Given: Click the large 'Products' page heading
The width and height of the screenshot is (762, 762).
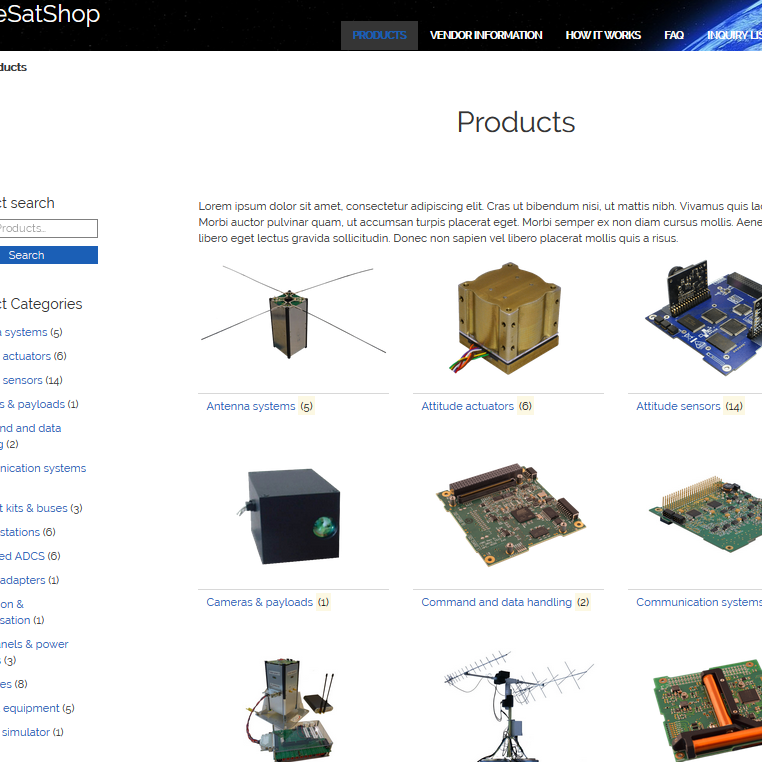Looking at the screenshot, I should pyautogui.click(x=516, y=122).
